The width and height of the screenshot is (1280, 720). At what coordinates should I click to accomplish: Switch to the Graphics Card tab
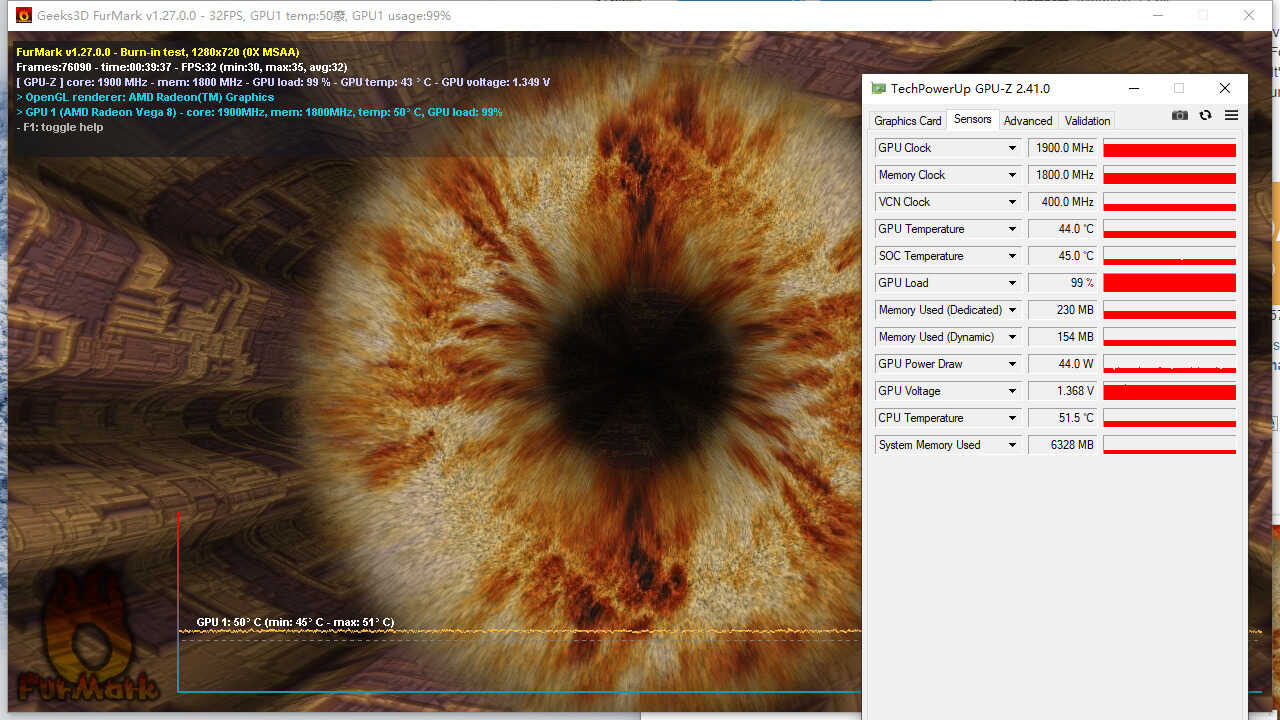[908, 120]
